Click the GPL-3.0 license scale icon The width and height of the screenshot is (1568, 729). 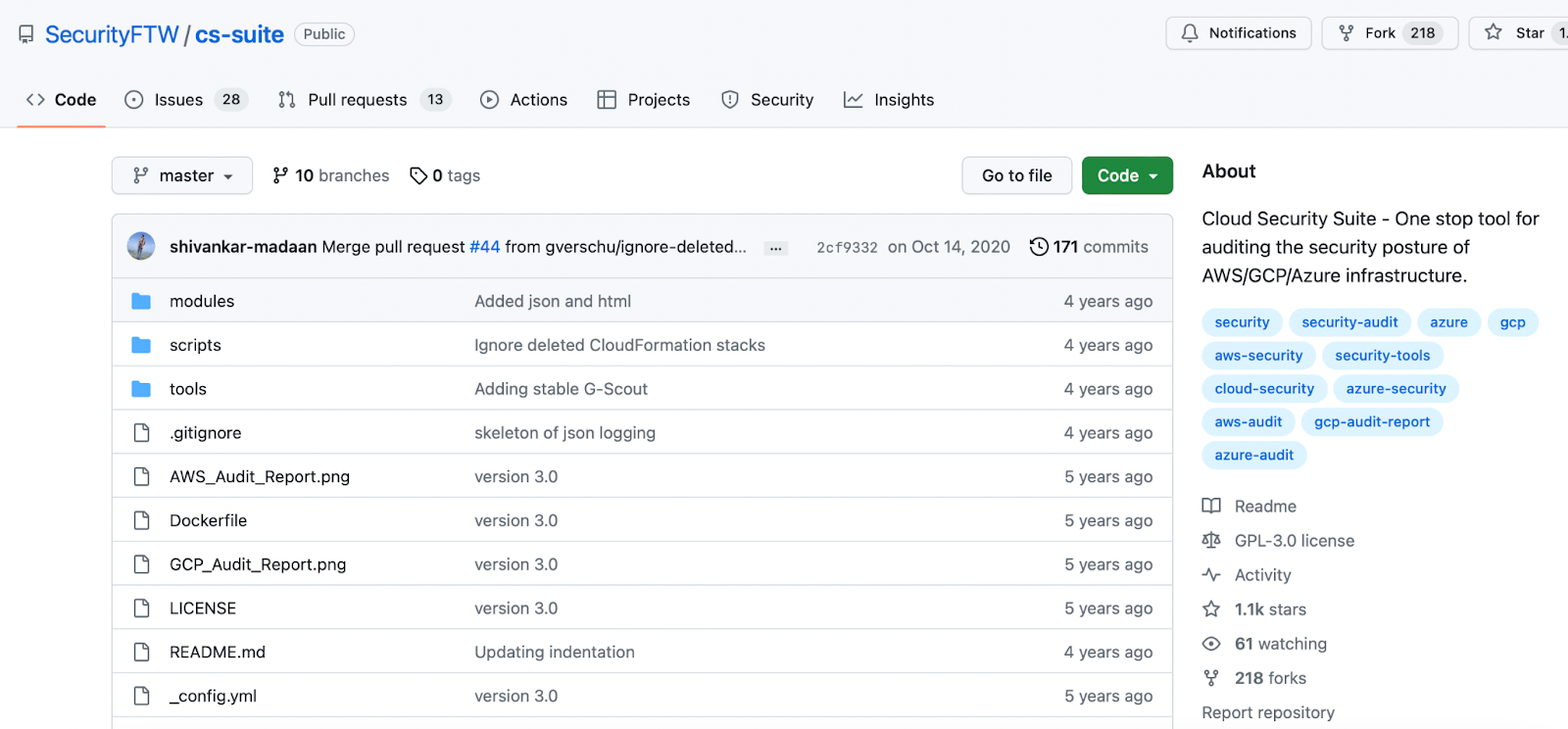point(1211,540)
